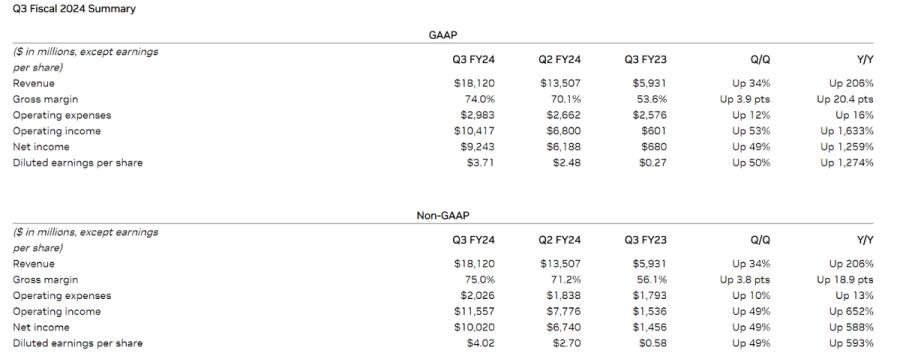900x362 pixels.
Task: Click GAAP gross margin 74.0% value
Action: (480, 99)
